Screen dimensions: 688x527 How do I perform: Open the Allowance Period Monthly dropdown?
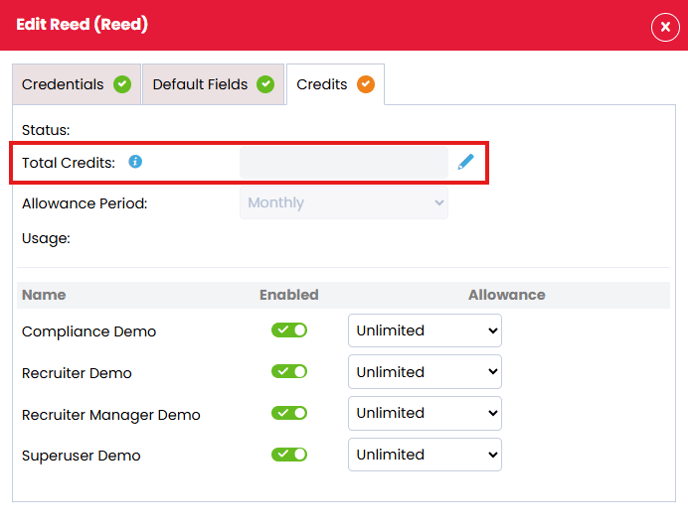[344, 203]
